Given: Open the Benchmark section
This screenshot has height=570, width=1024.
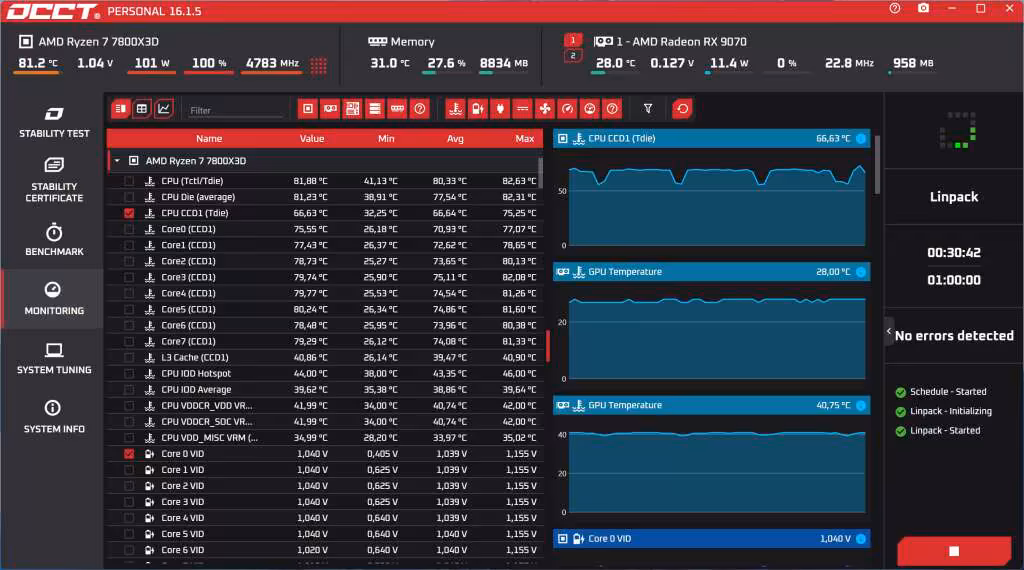Looking at the screenshot, I should [x=54, y=240].
